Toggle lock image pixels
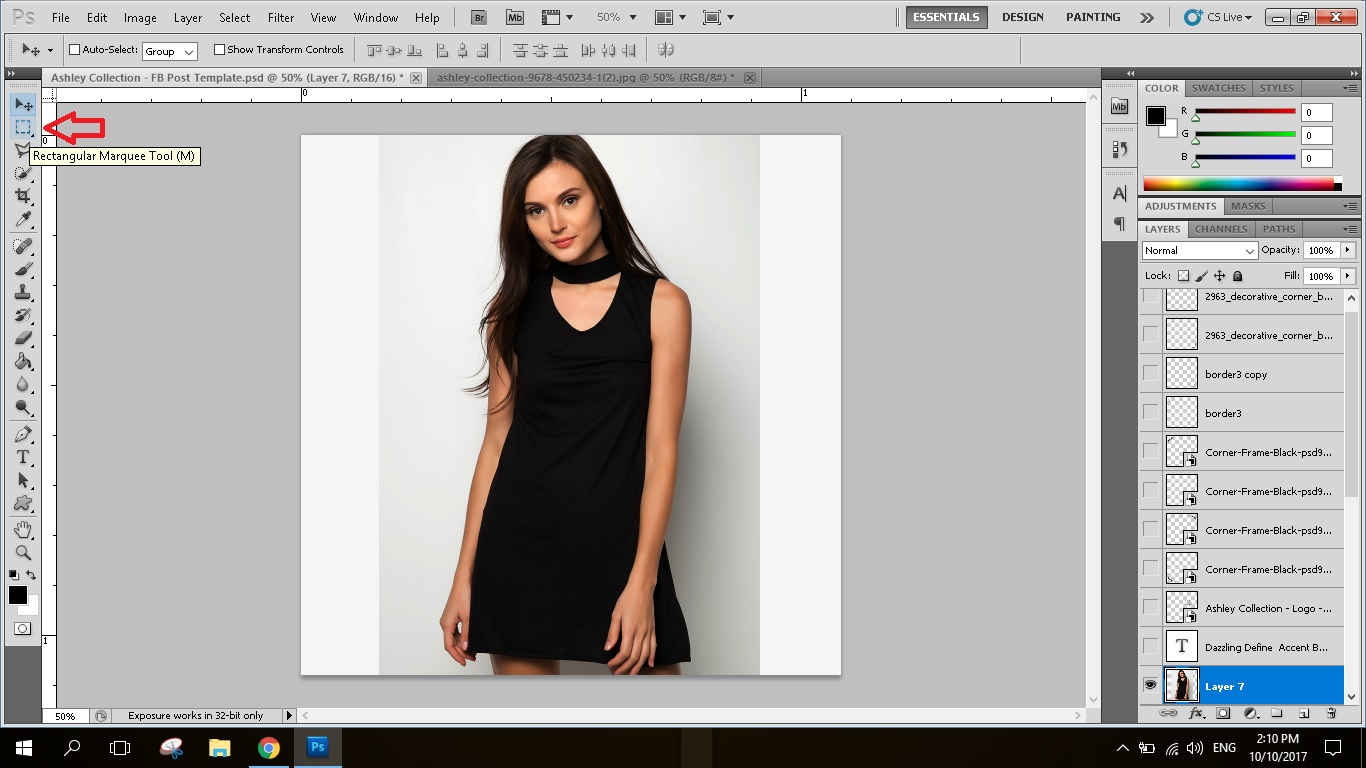 point(1202,276)
